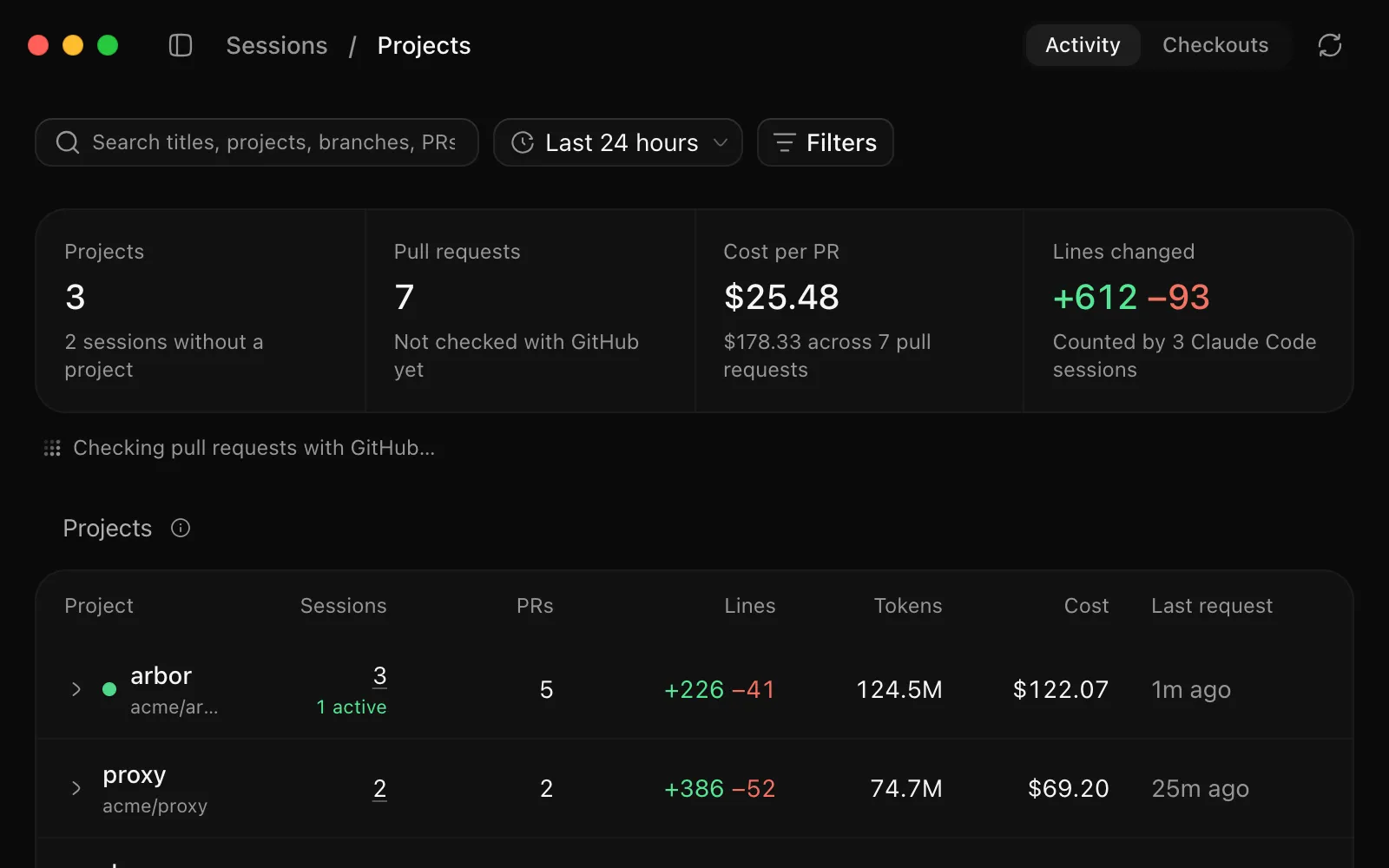Click 'Checking pull requests with GitHub...' status
Screen dimensions: 1389x868
click(253, 448)
